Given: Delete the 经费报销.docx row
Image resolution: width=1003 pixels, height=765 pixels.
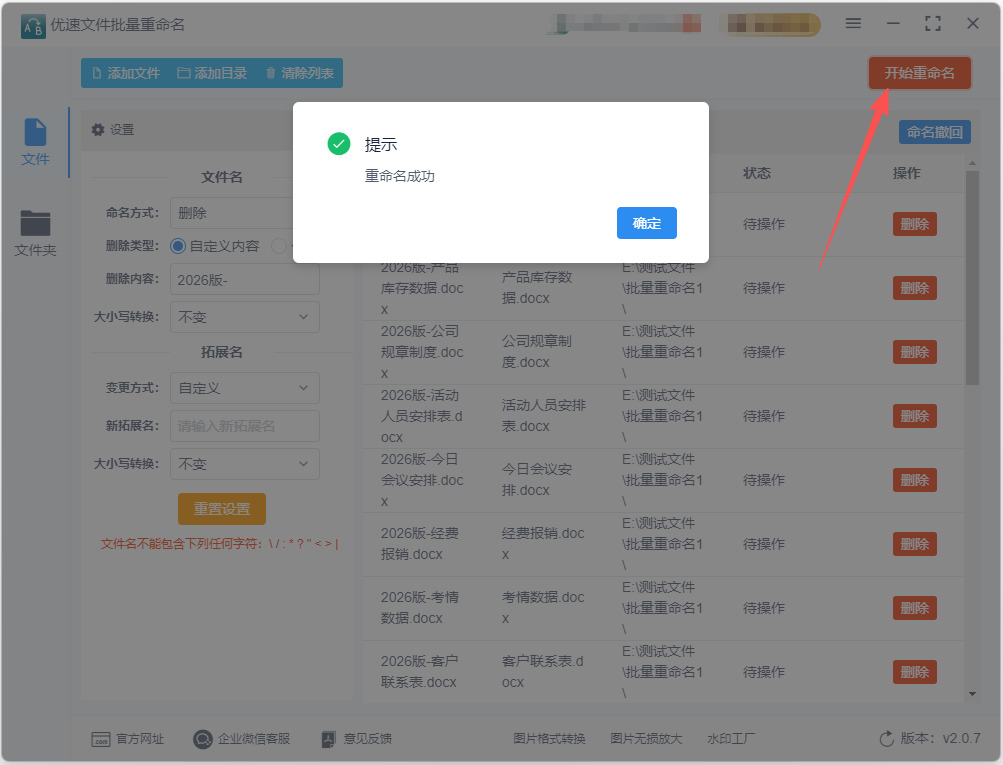Looking at the screenshot, I should coord(914,544).
